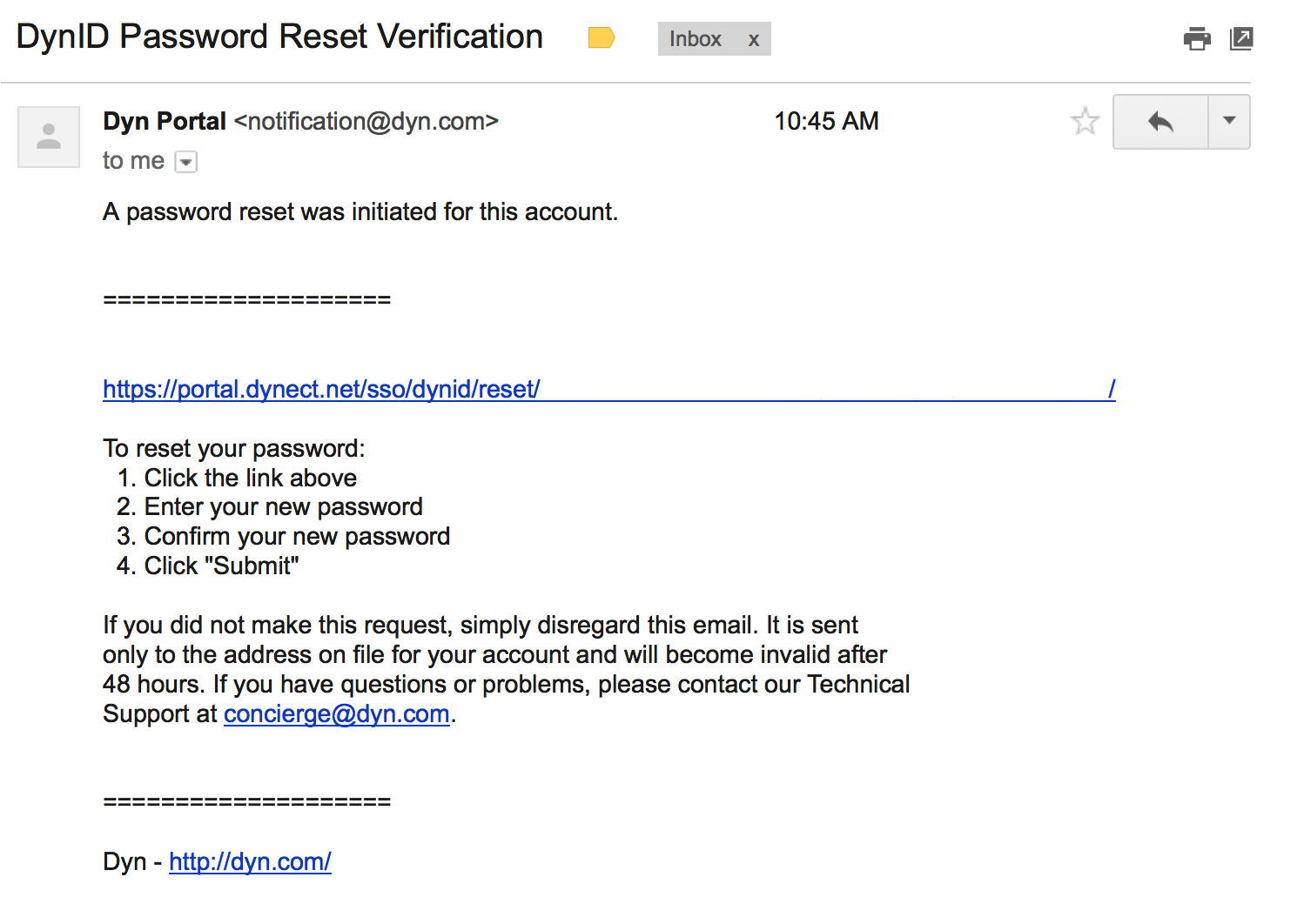Reply using the arrow button

point(1160,122)
